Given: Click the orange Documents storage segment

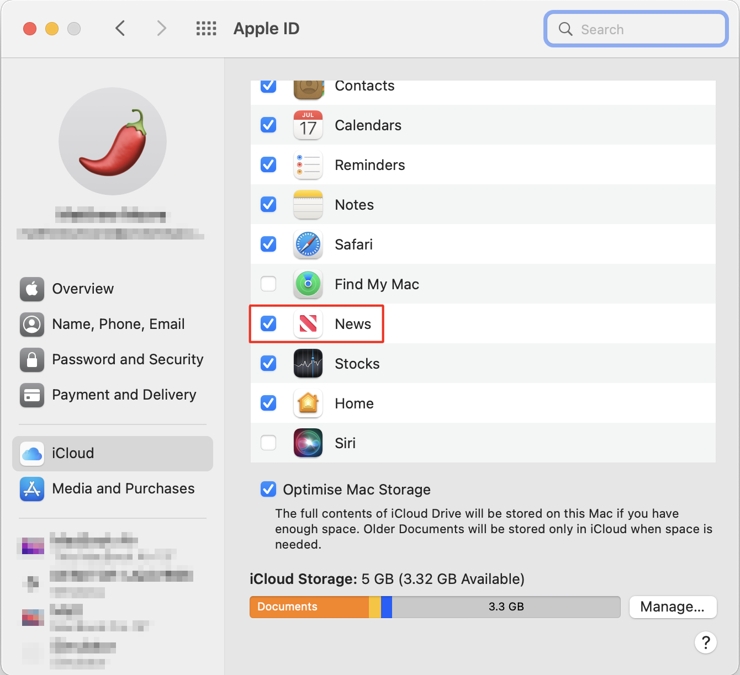Looking at the screenshot, I should (x=309, y=607).
